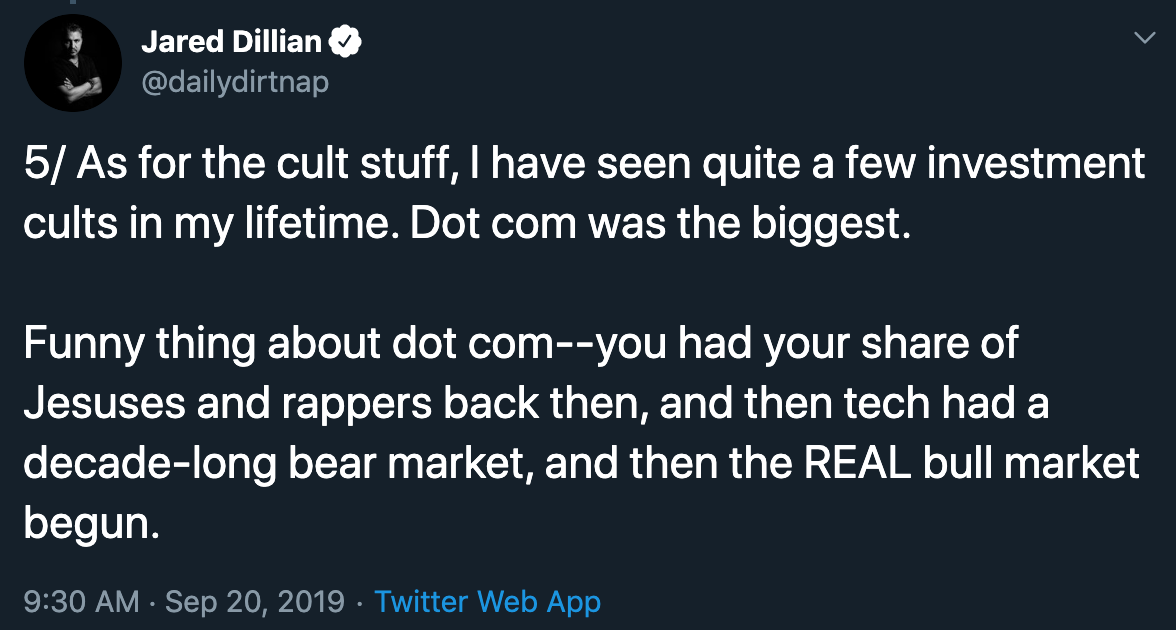The width and height of the screenshot is (1176, 630).
Task: Click the "5/" thread number in tweet
Action: (x=45, y=165)
